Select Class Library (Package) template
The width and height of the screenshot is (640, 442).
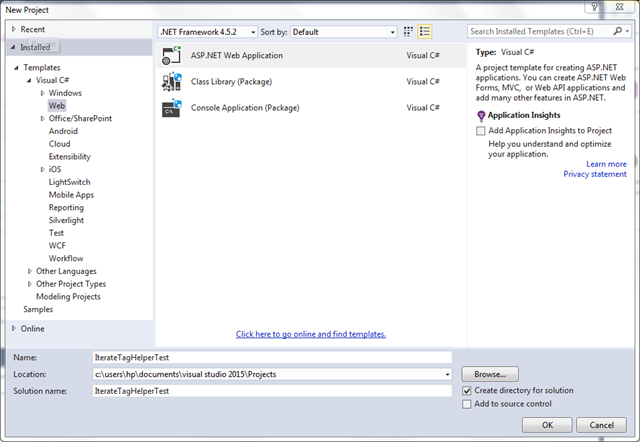(x=311, y=82)
